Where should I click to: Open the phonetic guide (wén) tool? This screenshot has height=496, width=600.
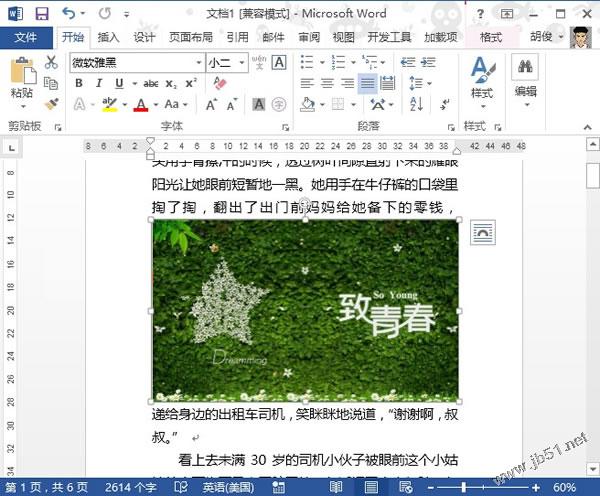point(259,62)
